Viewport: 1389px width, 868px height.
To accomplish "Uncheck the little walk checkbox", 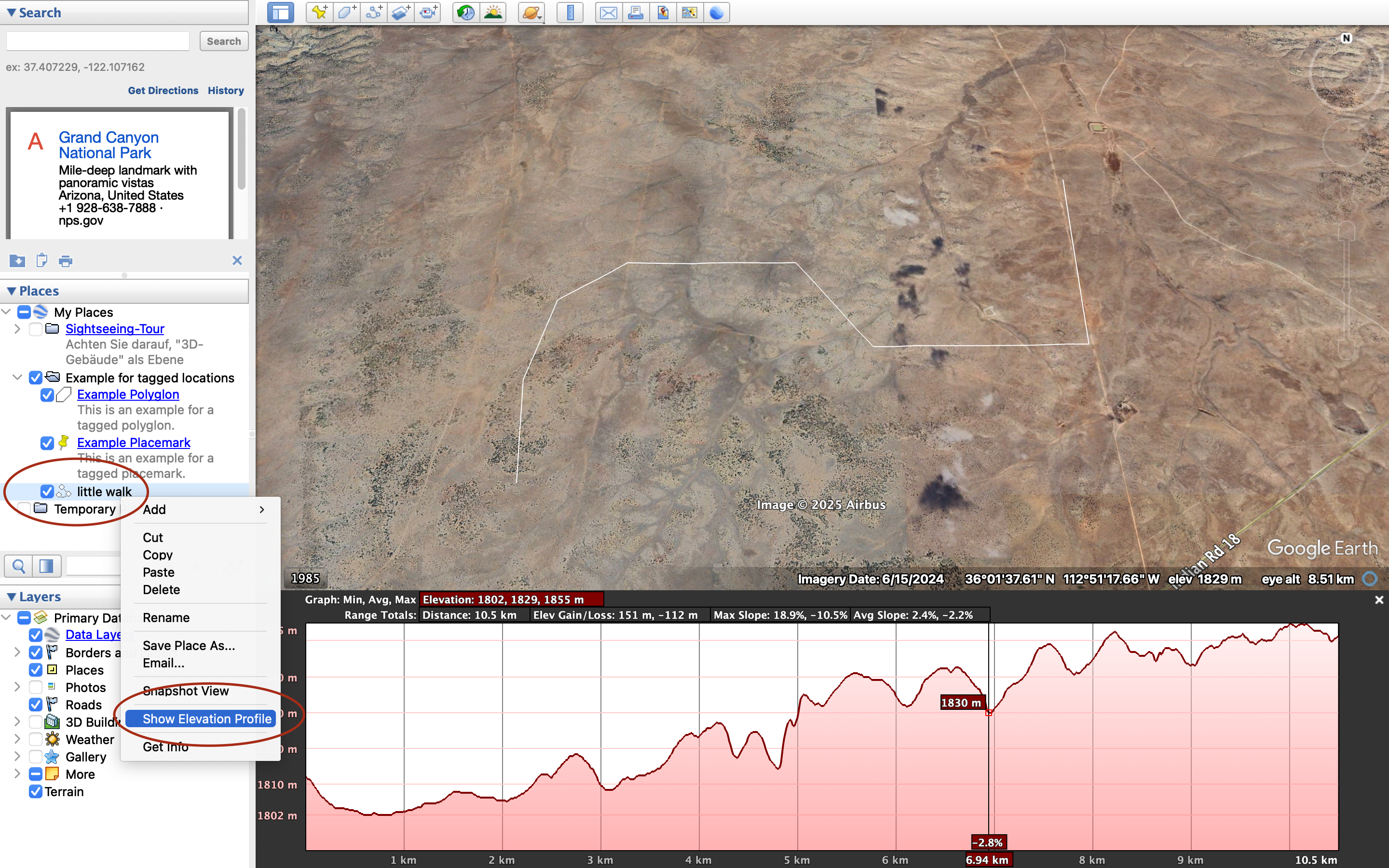I will (x=47, y=491).
